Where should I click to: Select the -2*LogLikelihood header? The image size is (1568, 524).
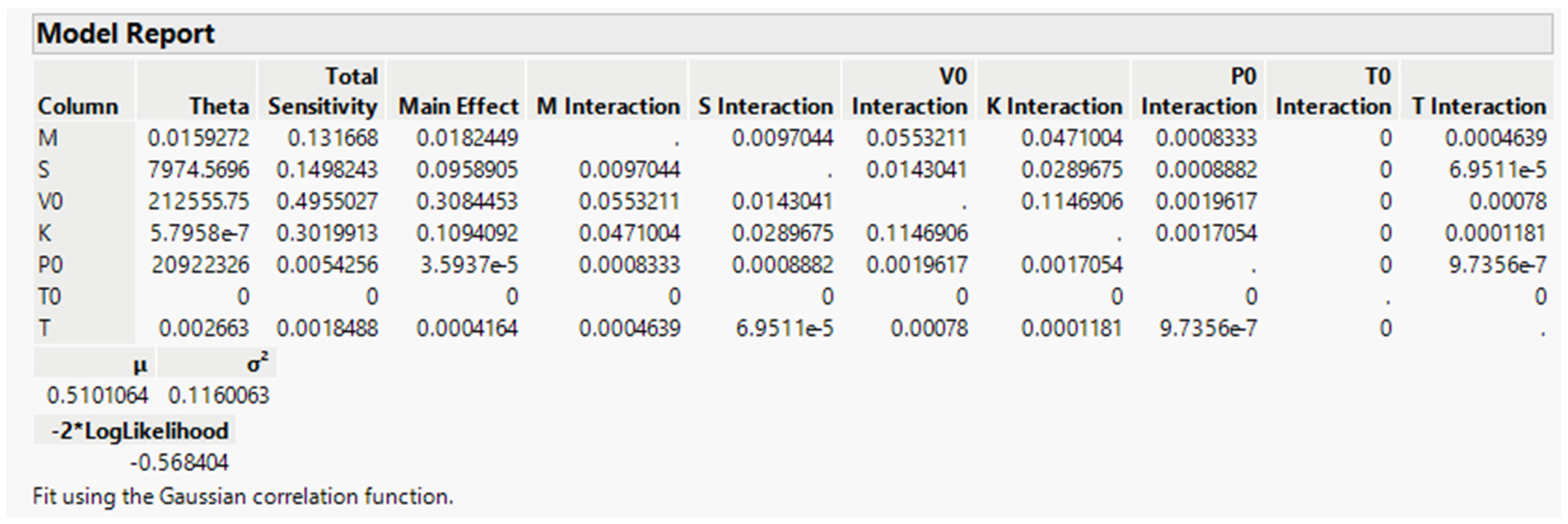139,431
